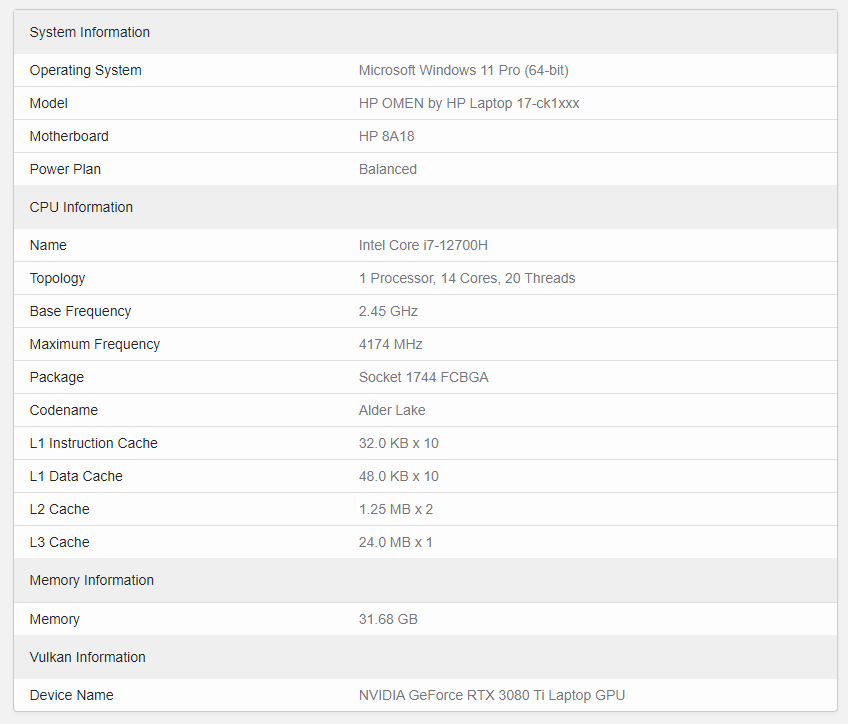Viewport: 848px width, 724px height.
Task: Click the System Information section header
Action: click(x=89, y=32)
